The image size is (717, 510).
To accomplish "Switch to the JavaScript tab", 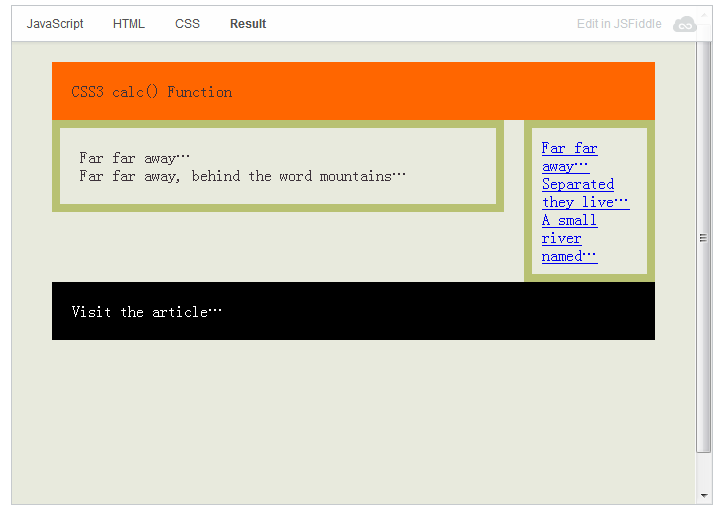I will (55, 24).
